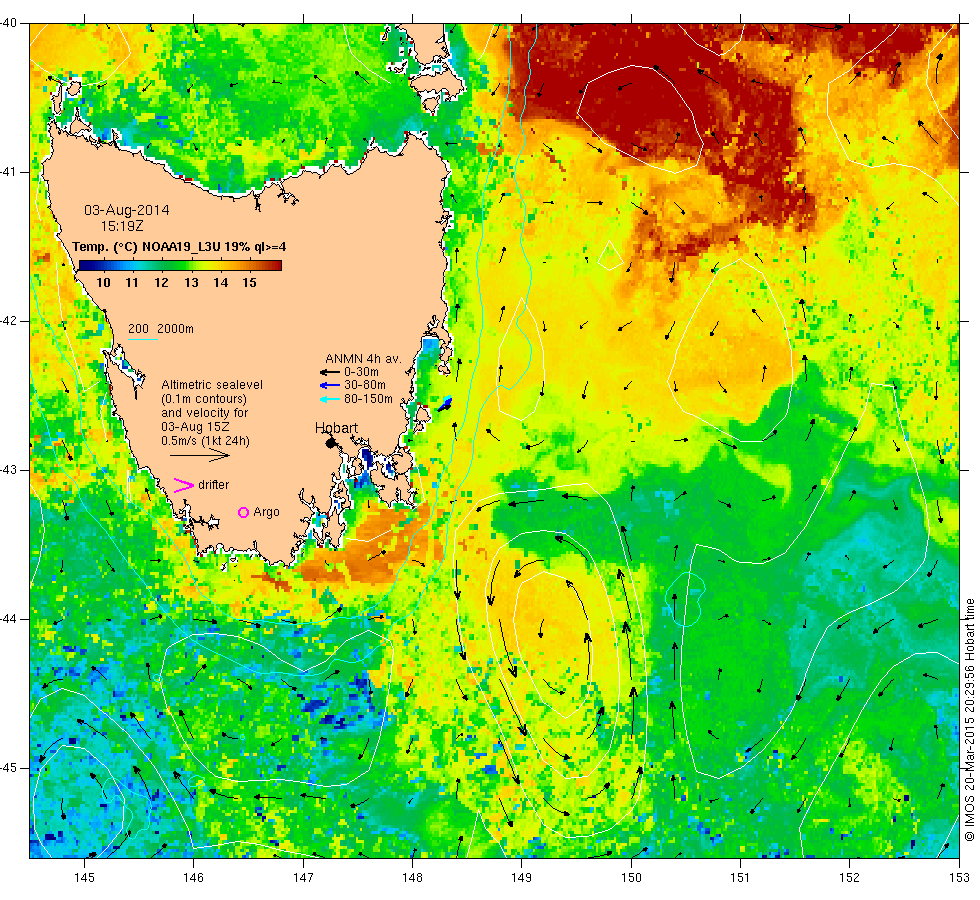This screenshot has width=980, height=900.
Task: Click the "(0.1m contours)" text
Action: (x=204, y=399)
